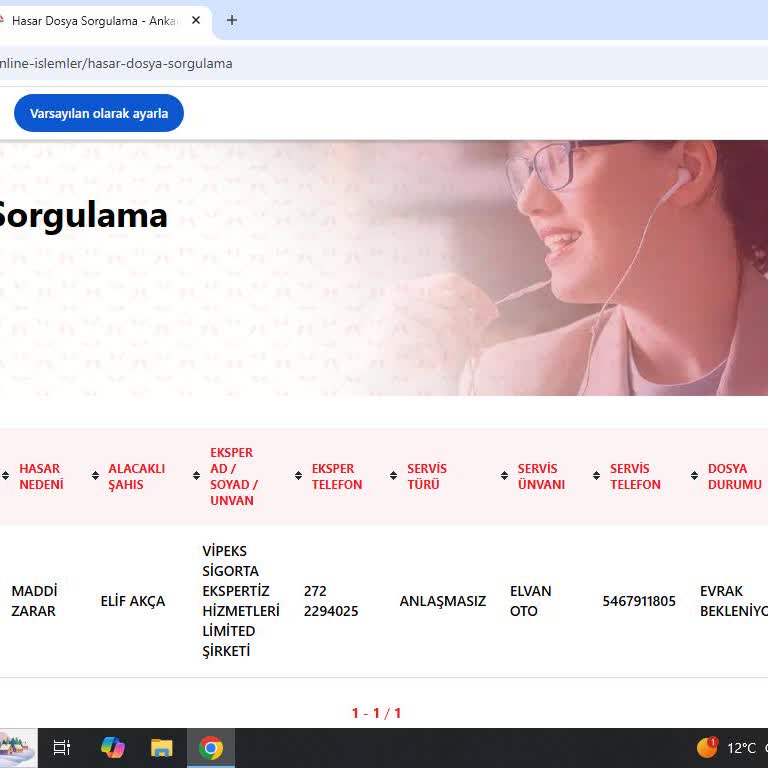Select the EVRAK BEKLENİYOR status cell
Screen dimensions: 768x768
pyautogui.click(x=734, y=601)
